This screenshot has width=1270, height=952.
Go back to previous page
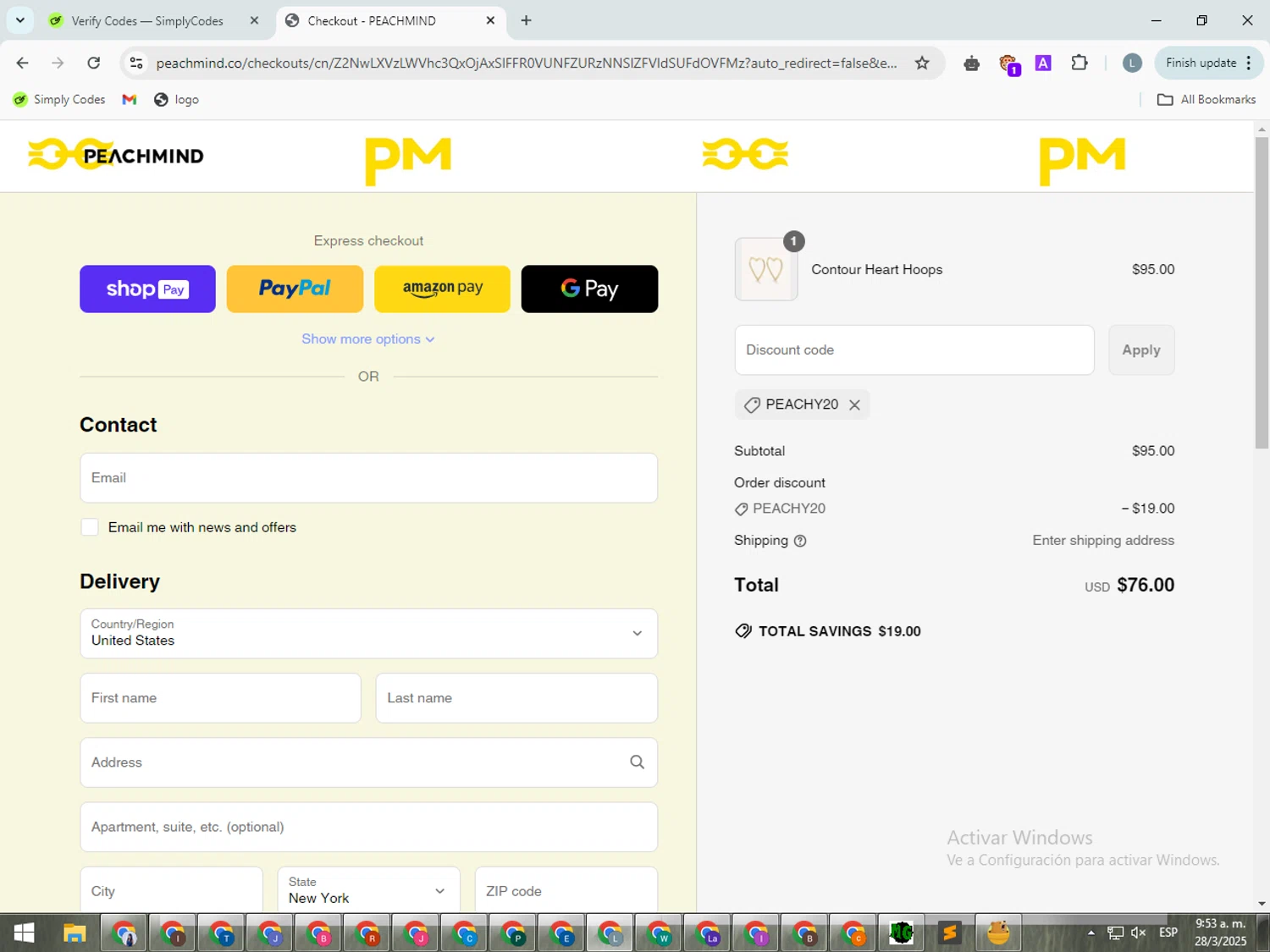click(x=23, y=63)
